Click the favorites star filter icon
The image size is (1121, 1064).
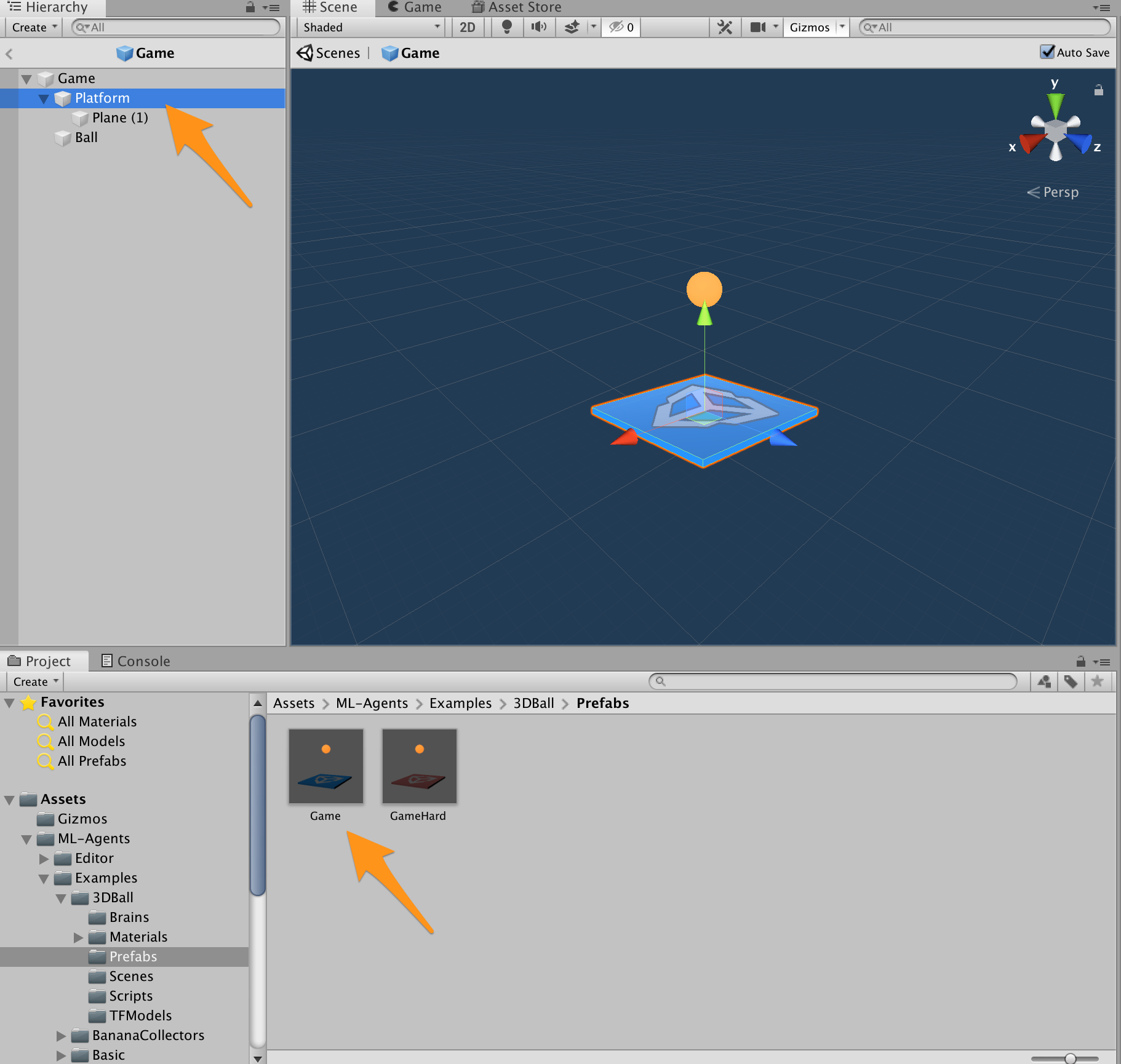1097,681
